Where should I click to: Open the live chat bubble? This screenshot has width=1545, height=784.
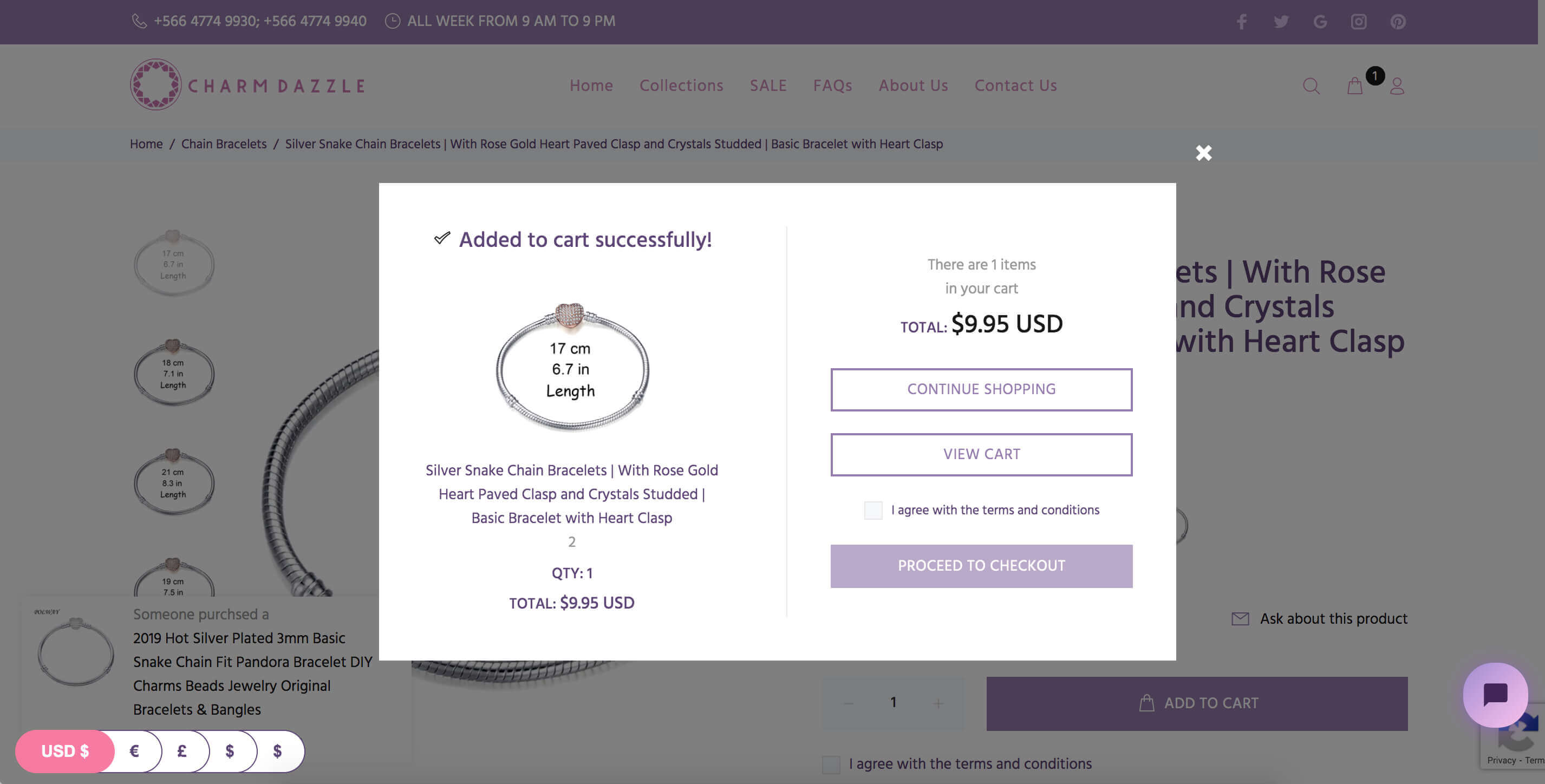click(x=1495, y=695)
